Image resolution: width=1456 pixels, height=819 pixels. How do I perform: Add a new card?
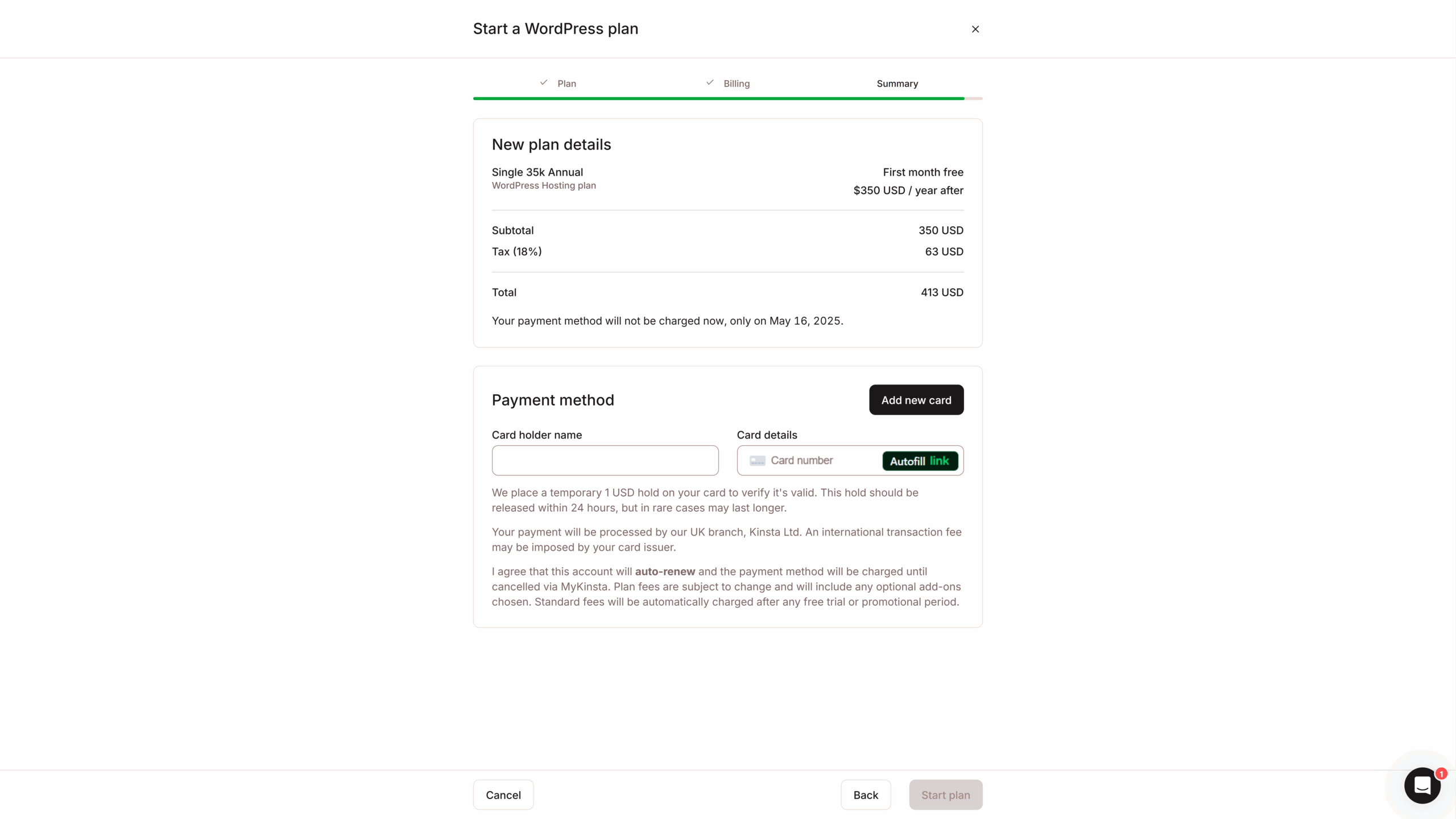tap(916, 400)
